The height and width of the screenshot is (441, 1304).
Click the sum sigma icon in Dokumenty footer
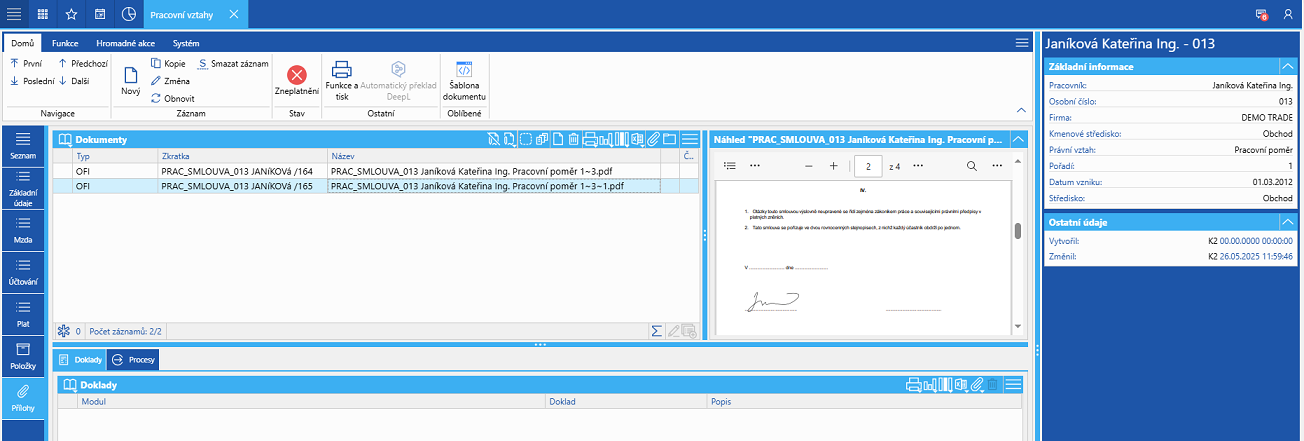point(657,331)
